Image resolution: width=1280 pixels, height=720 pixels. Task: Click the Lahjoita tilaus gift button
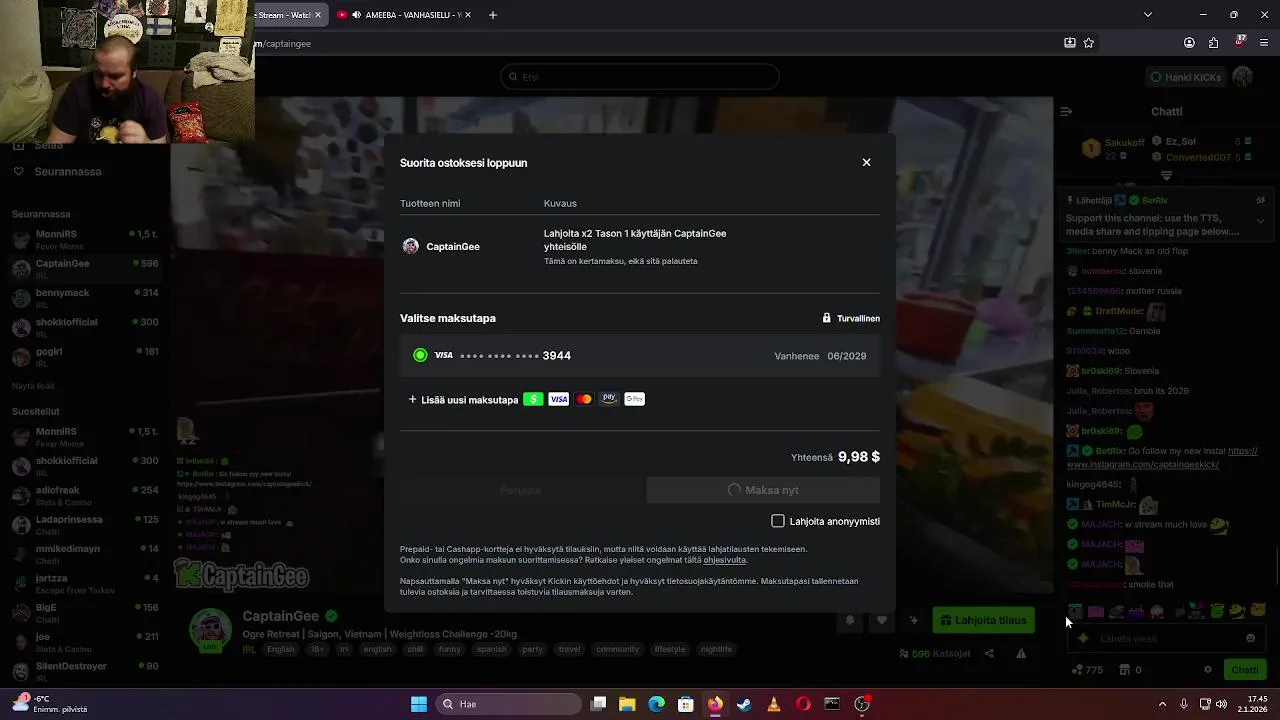(x=984, y=620)
